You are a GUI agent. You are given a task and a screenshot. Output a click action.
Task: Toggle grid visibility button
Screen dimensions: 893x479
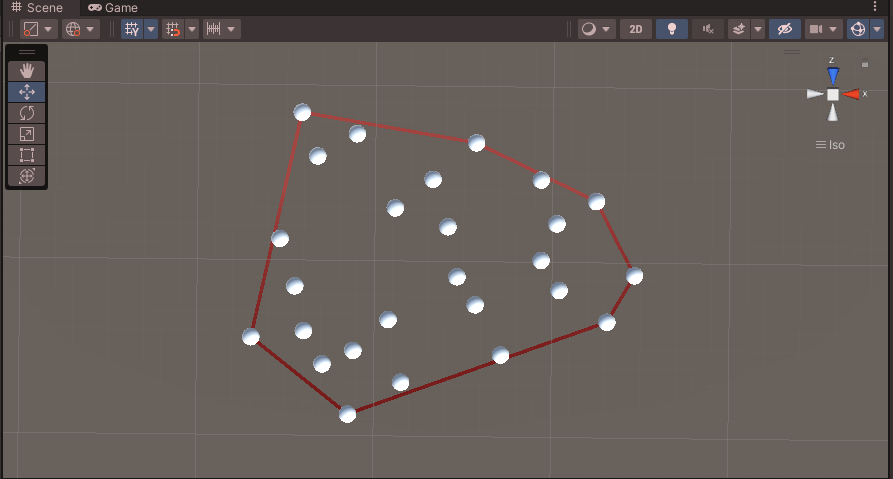(x=132, y=29)
